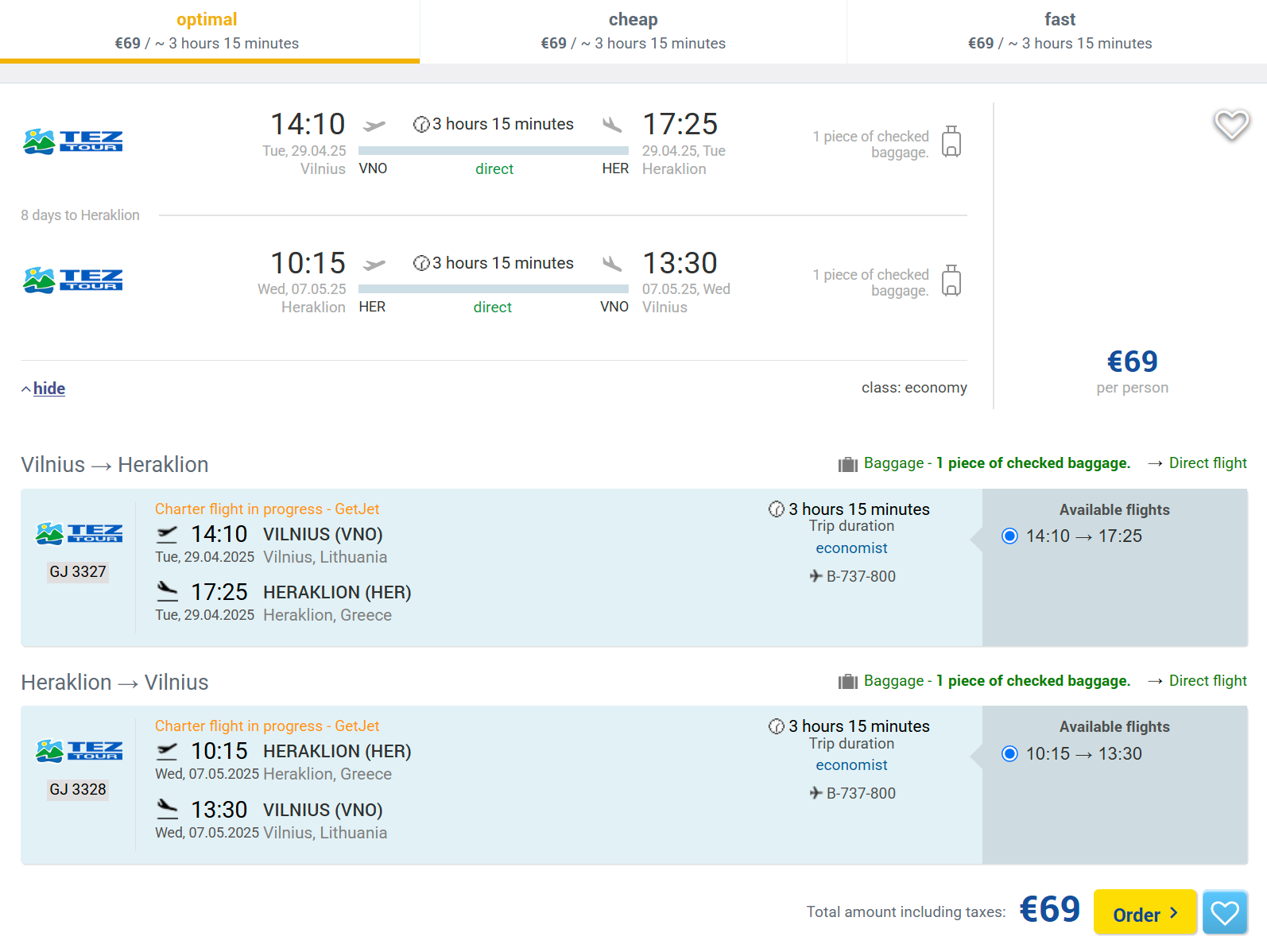Click the yellow Order button
The height and width of the screenshot is (952, 1267).
pyautogui.click(x=1145, y=912)
